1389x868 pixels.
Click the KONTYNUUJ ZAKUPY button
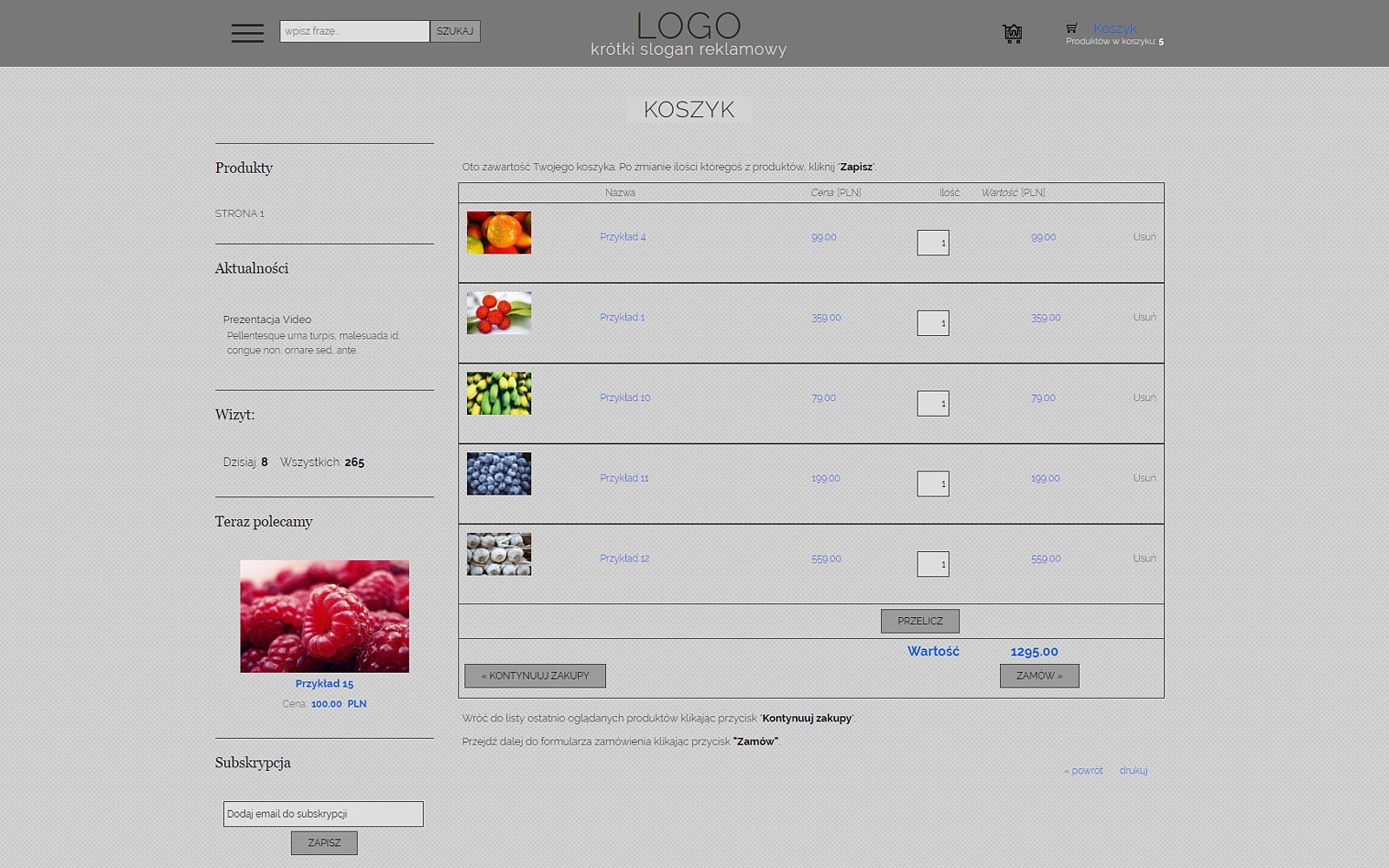535,676
